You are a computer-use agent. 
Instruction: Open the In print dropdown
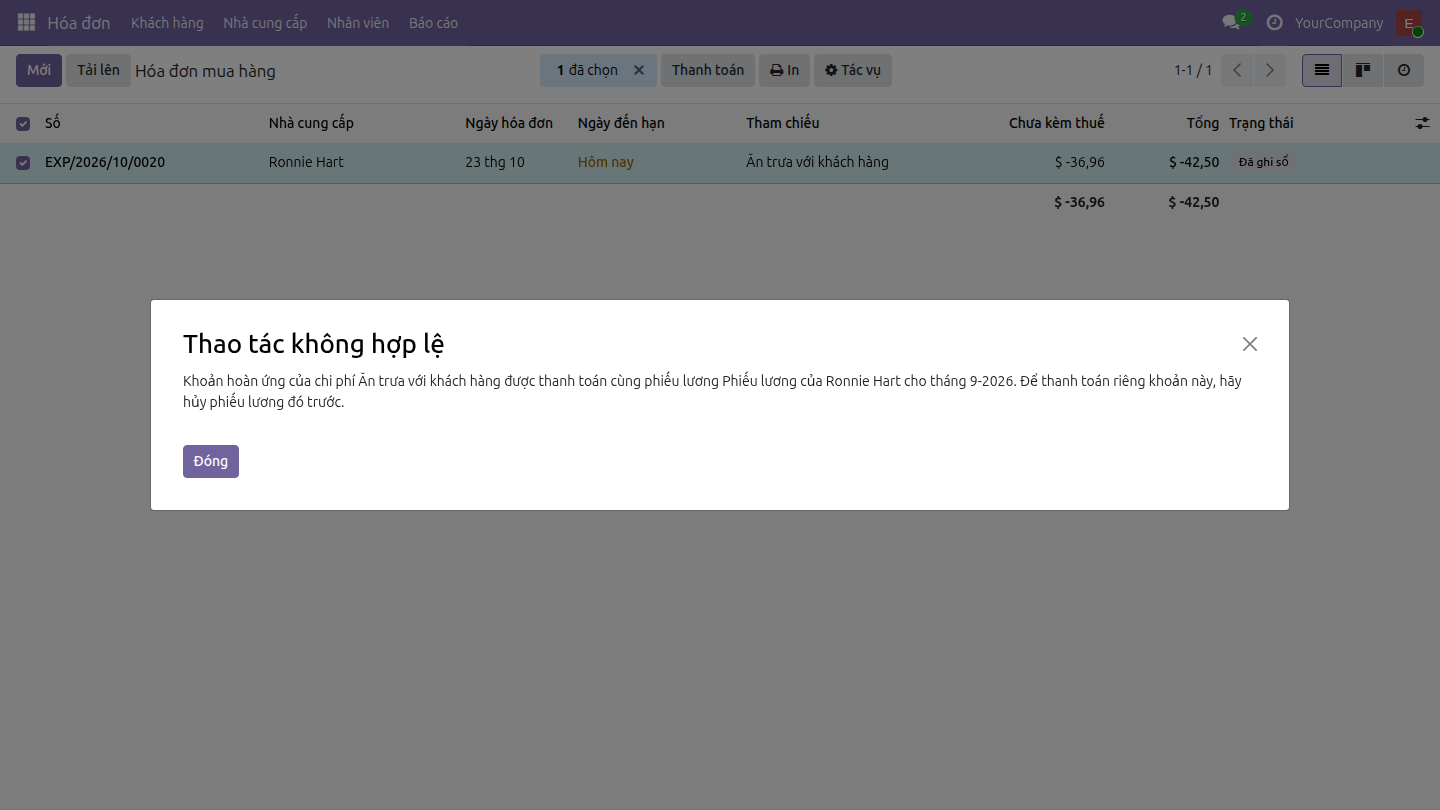pos(784,70)
